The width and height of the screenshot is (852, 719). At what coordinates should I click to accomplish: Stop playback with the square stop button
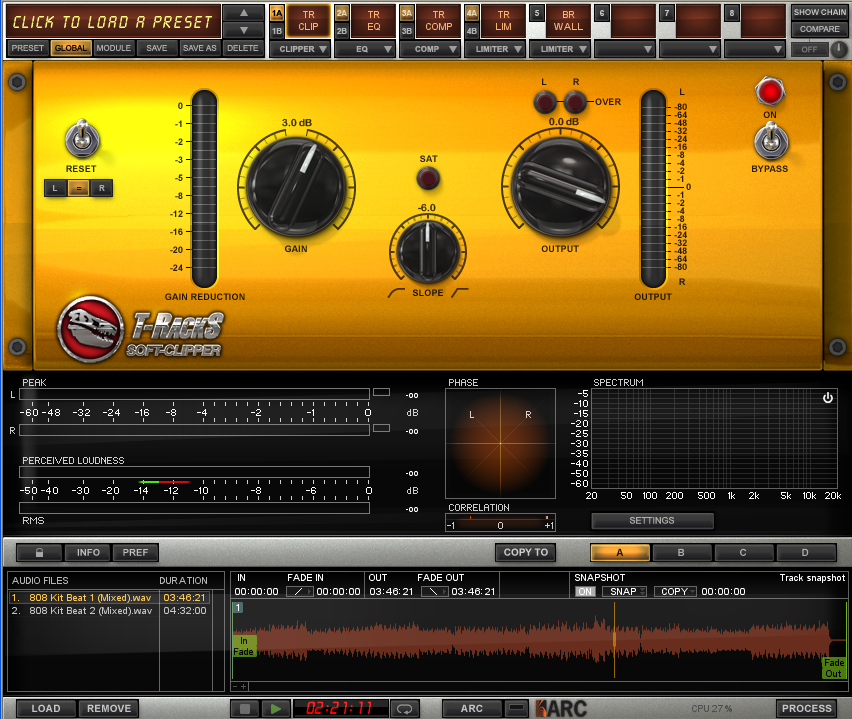pos(245,709)
